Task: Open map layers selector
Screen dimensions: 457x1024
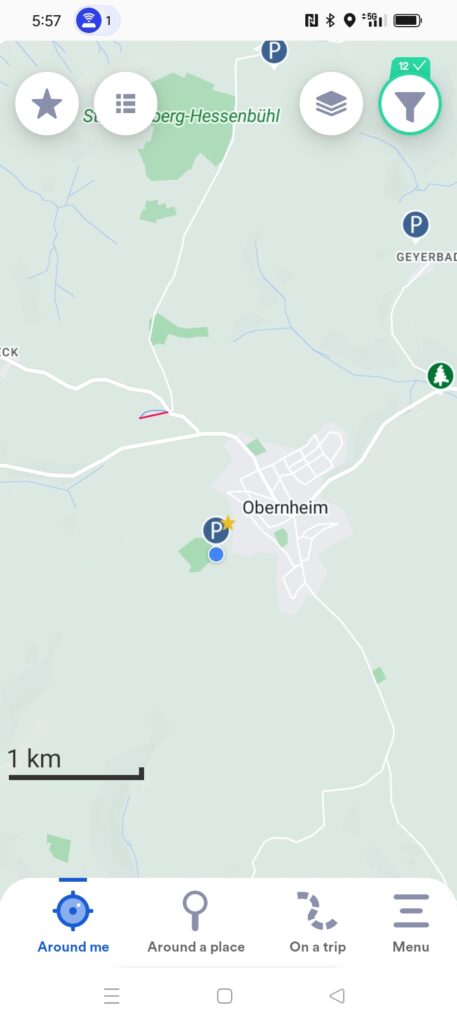Action: point(331,104)
